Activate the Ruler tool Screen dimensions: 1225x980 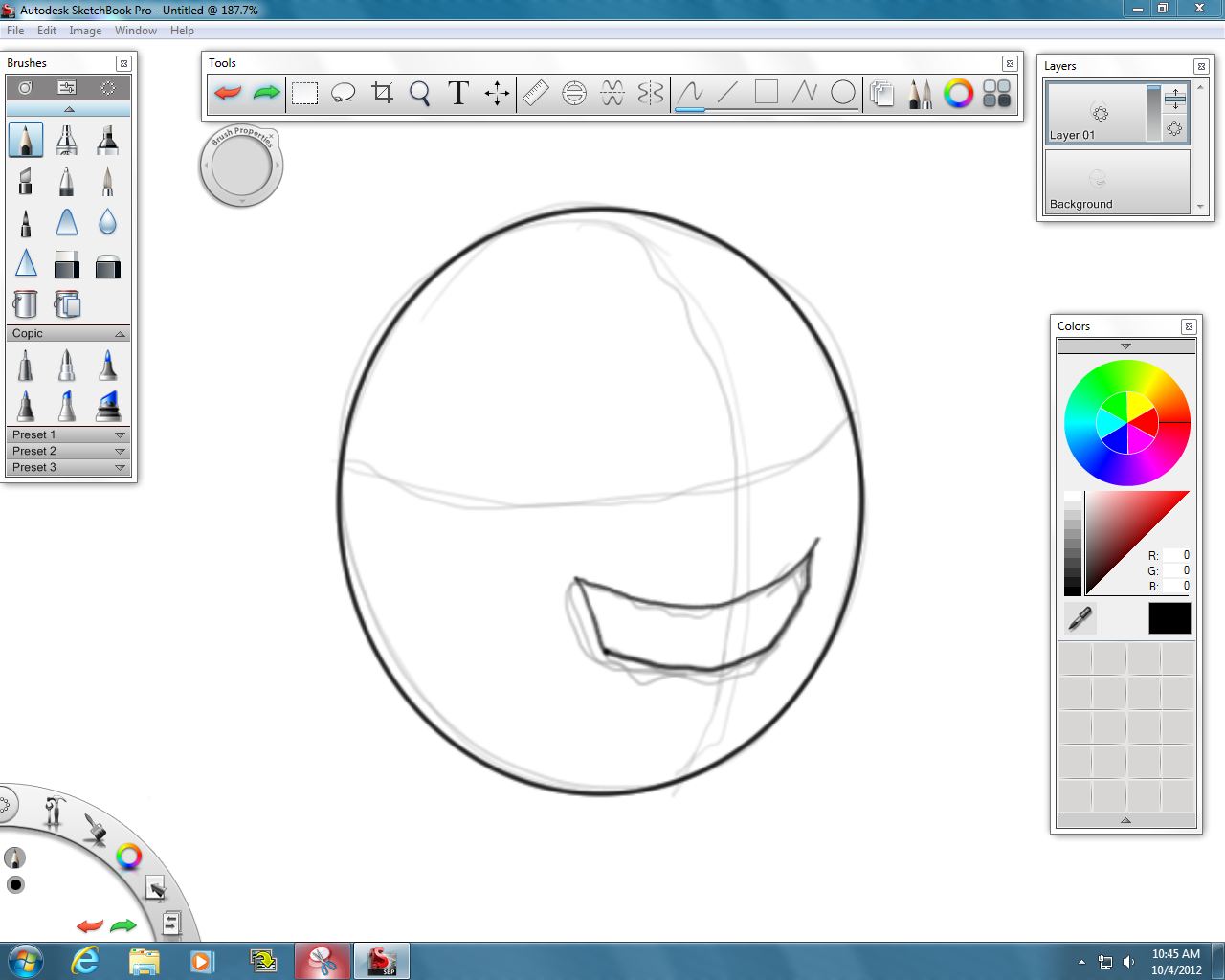click(x=535, y=93)
